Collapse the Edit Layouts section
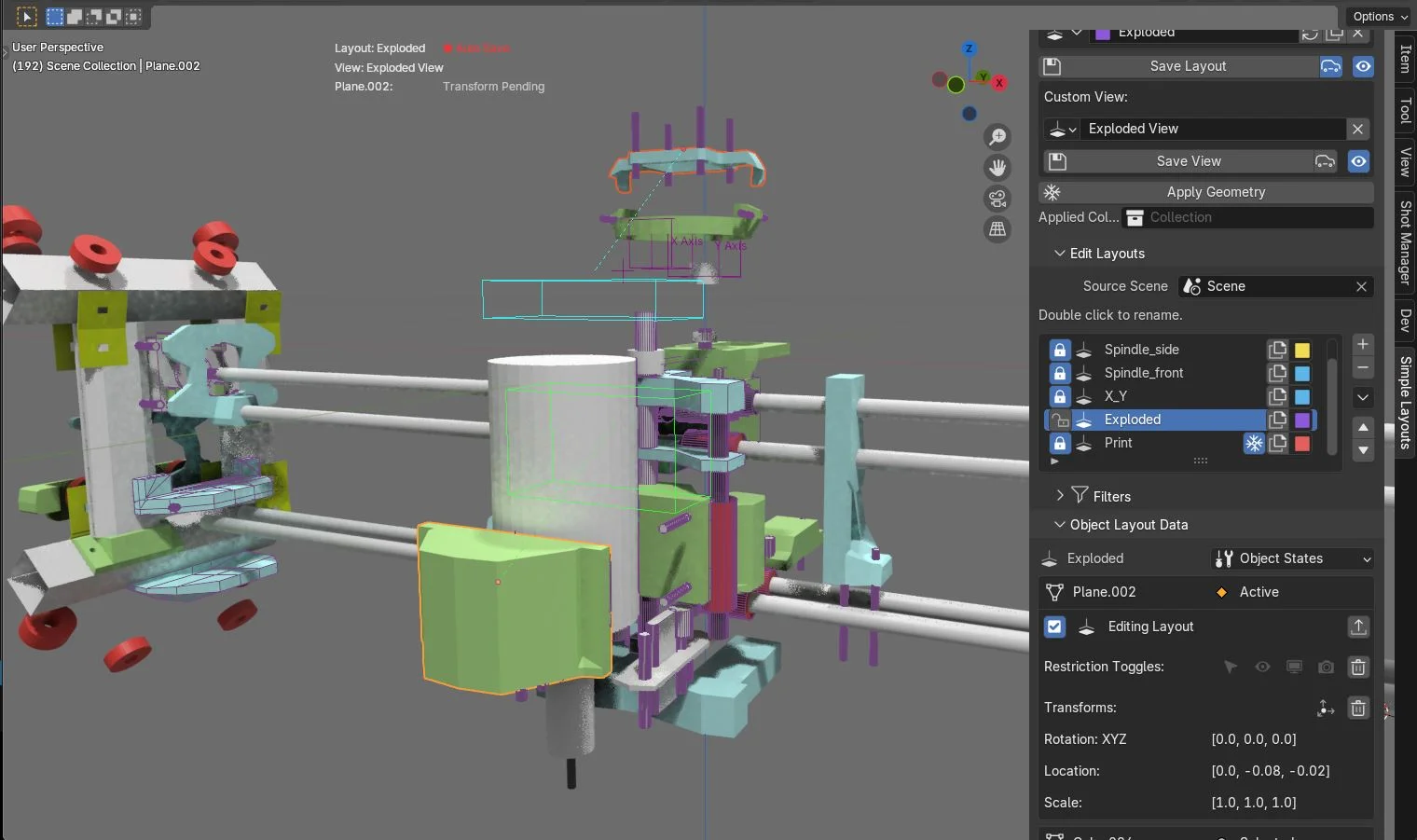 [x=1059, y=253]
